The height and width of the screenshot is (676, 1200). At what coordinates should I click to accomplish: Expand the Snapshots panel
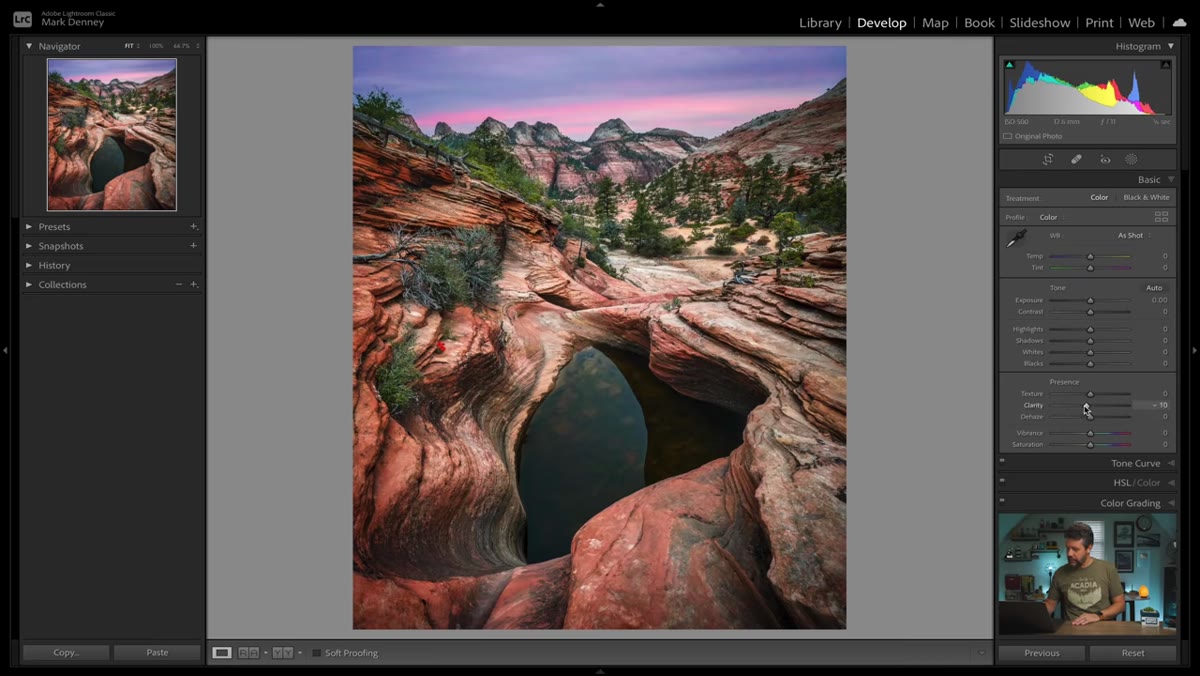coord(29,246)
